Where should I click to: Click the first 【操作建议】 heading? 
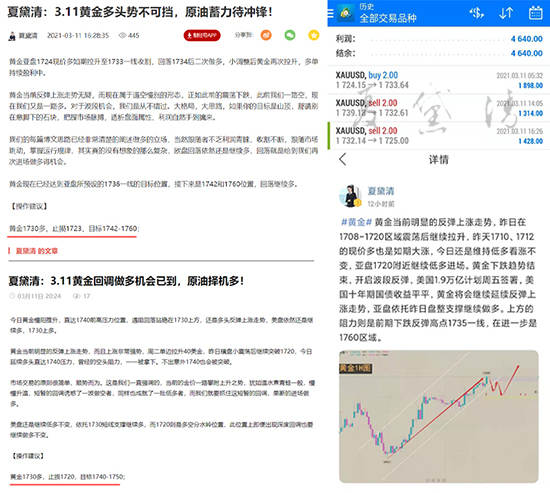pos(29,206)
